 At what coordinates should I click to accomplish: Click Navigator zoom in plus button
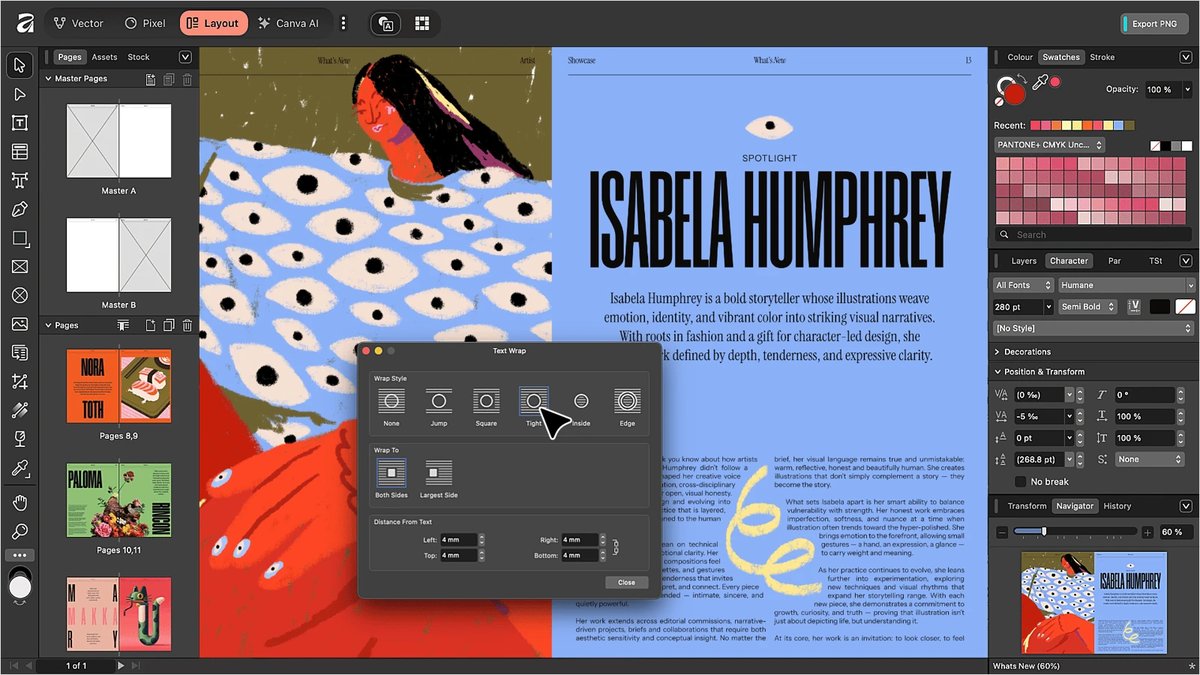1147,532
